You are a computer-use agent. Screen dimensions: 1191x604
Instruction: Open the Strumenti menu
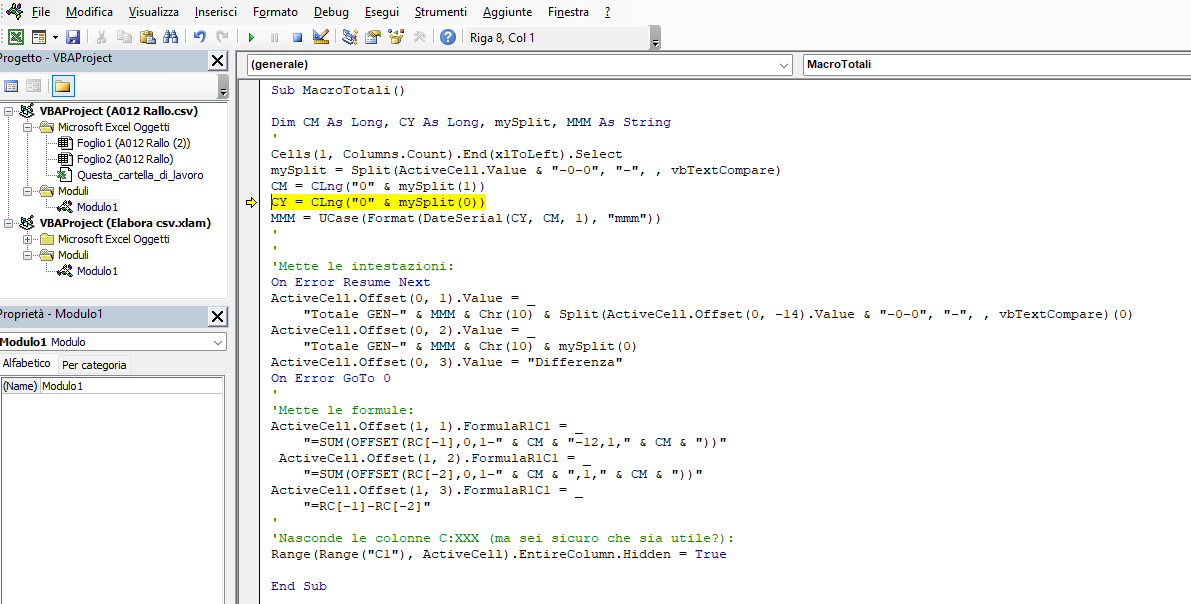(x=441, y=12)
